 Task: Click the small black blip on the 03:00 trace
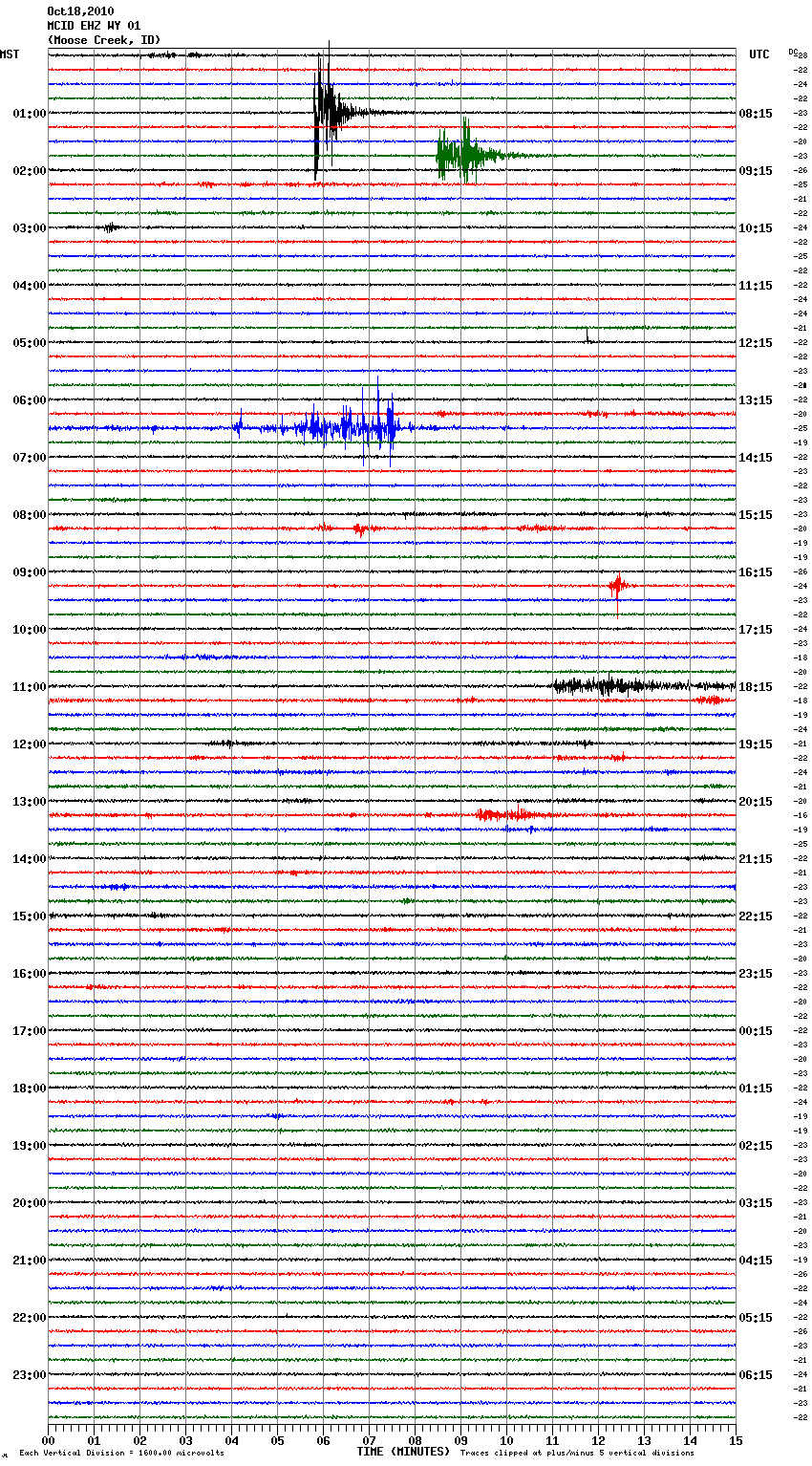pos(111,227)
